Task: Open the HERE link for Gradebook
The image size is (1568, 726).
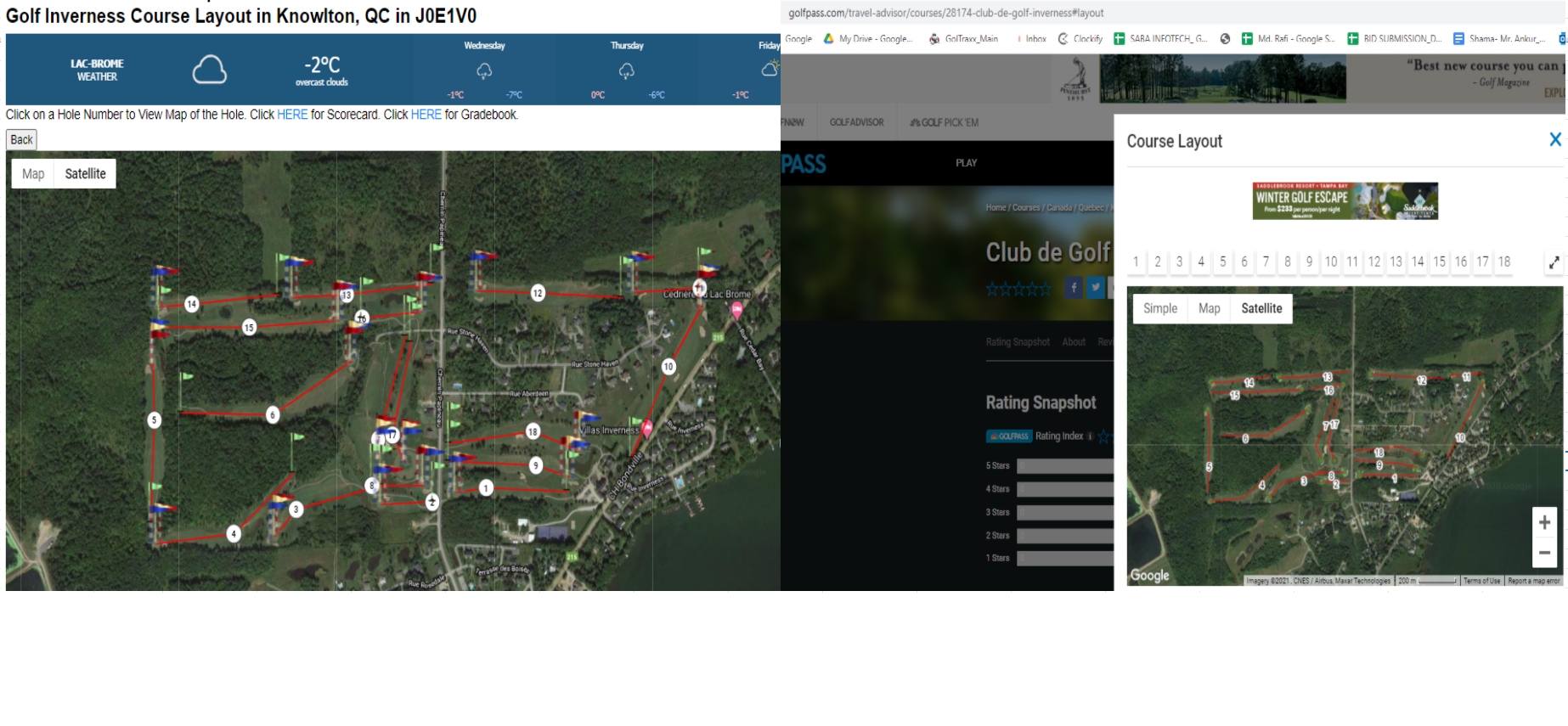Action: [426, 115]
